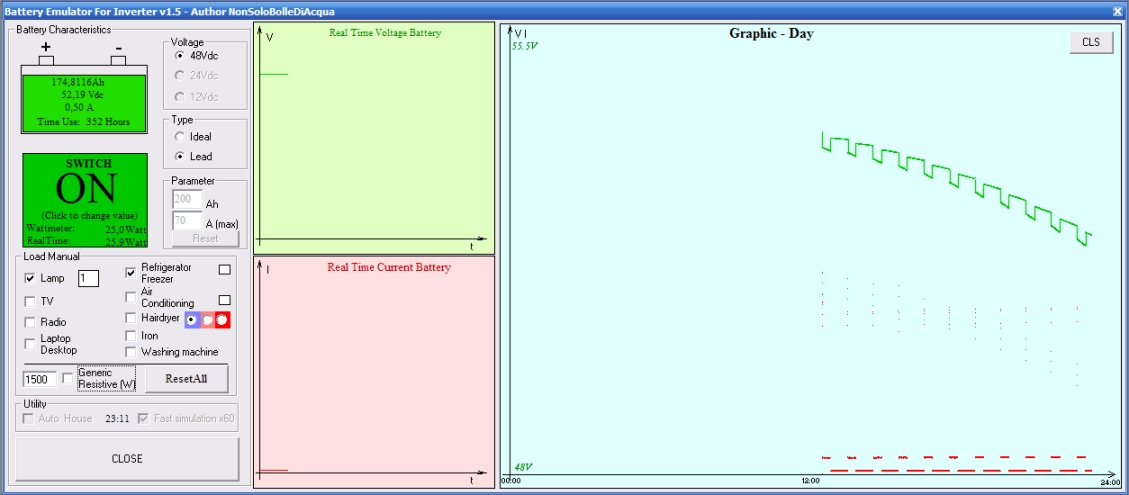Check the Laptop Desktop load
Viewport: 1129px width, 495px height.
coord(30,343)
